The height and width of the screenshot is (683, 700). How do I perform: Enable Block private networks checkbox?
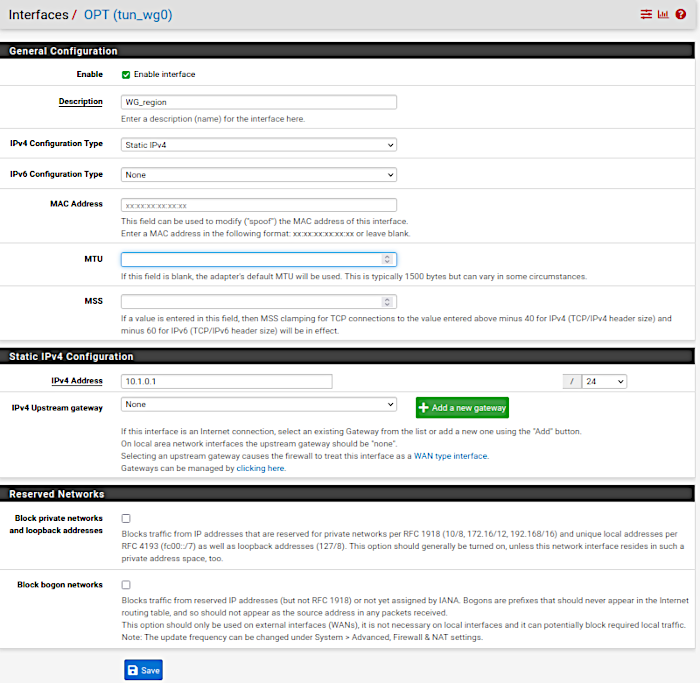(x=126, y=519)
